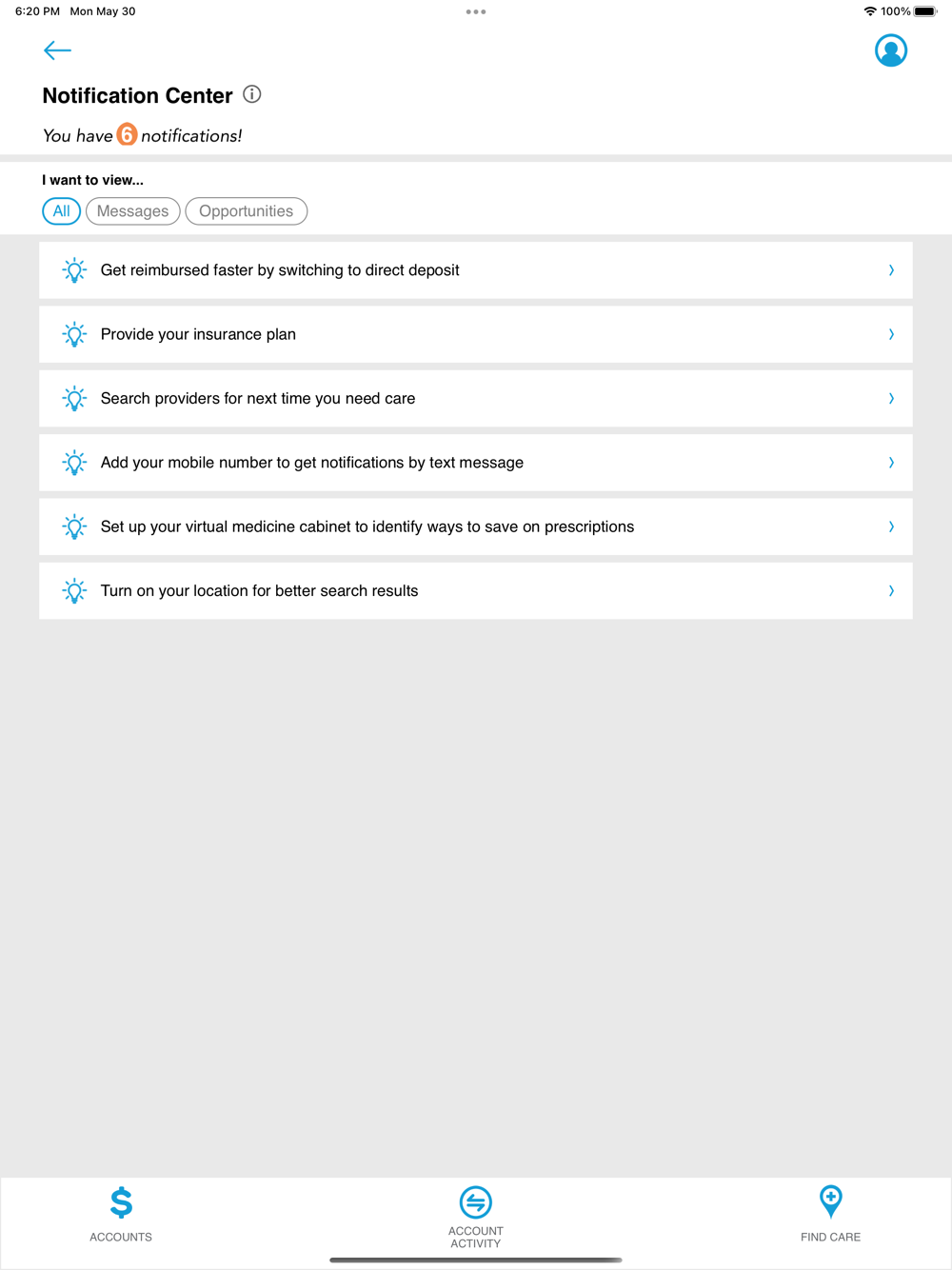
Task: Tap the Notification Center info icon
Action: point(251,94)
